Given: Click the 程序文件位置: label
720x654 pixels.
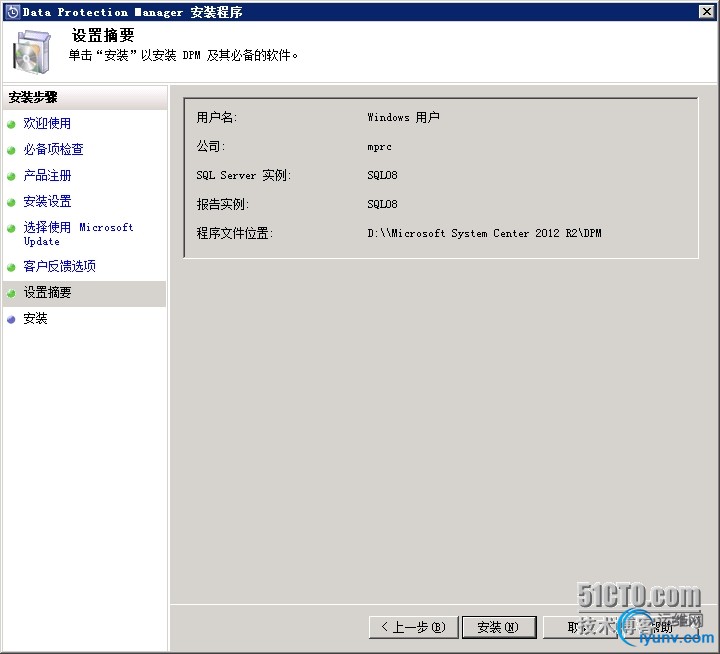Looking at the screenshot, I should point(234,233).
